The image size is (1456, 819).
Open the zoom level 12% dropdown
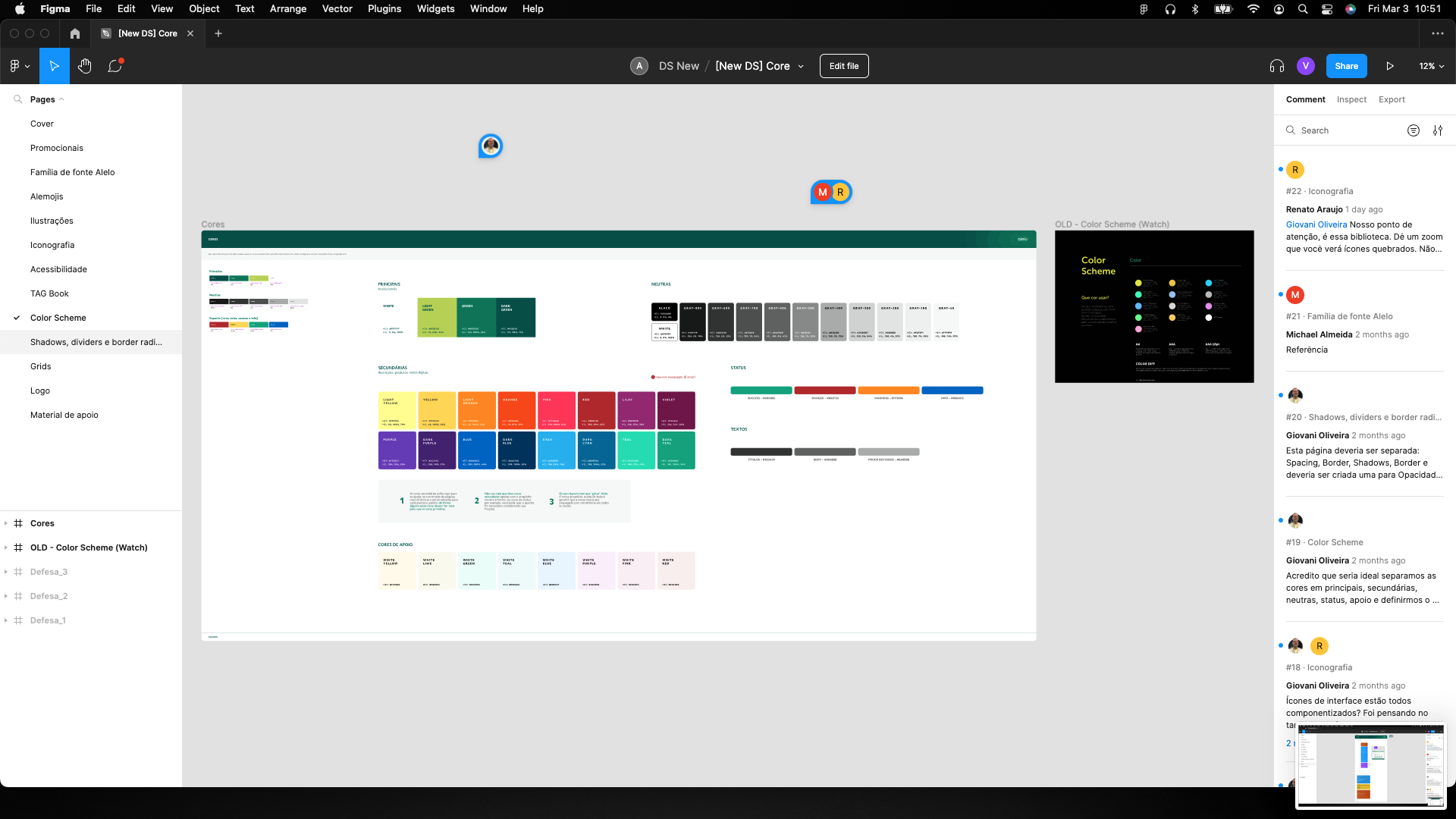pos(1431,66)
